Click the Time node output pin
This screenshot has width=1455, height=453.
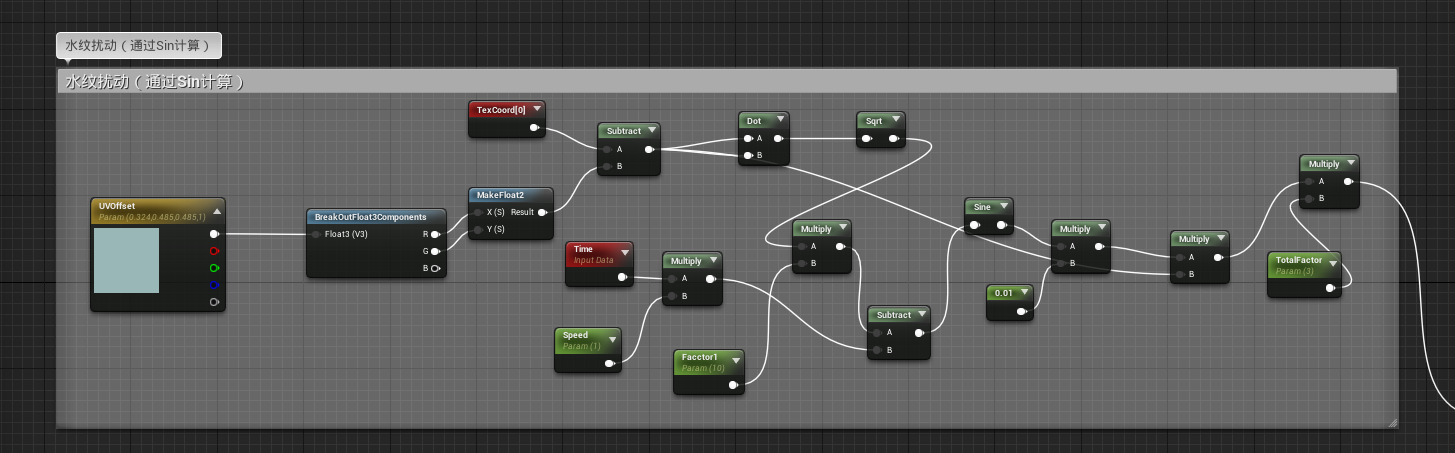coord(622,277)
